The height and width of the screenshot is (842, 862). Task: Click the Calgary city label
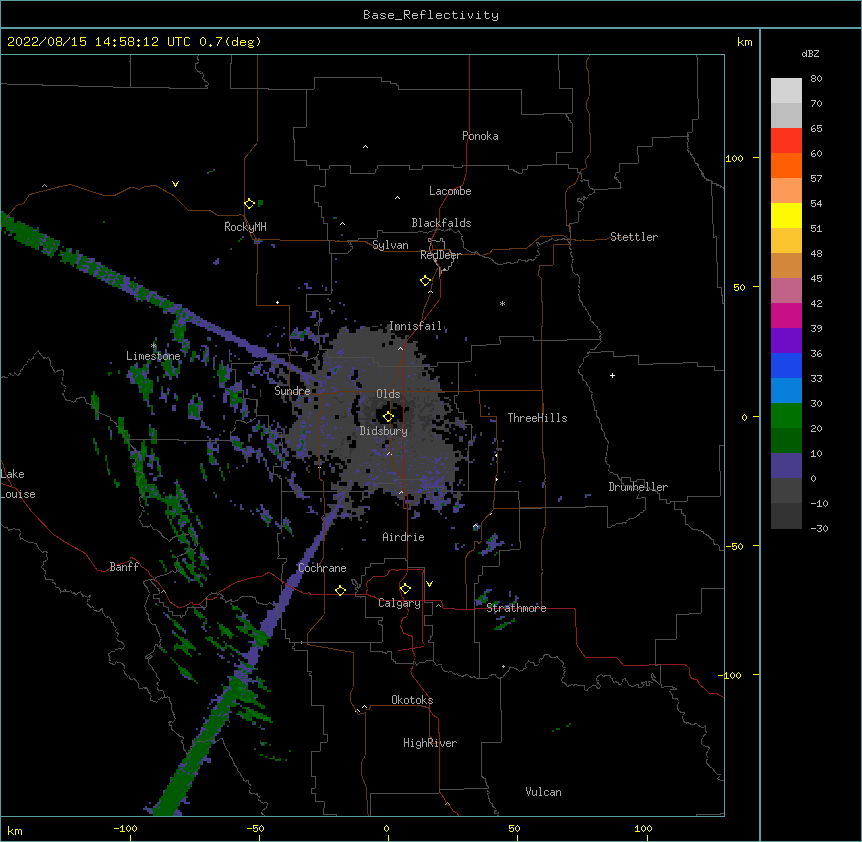pyautogui.click(x=399, y=603)
